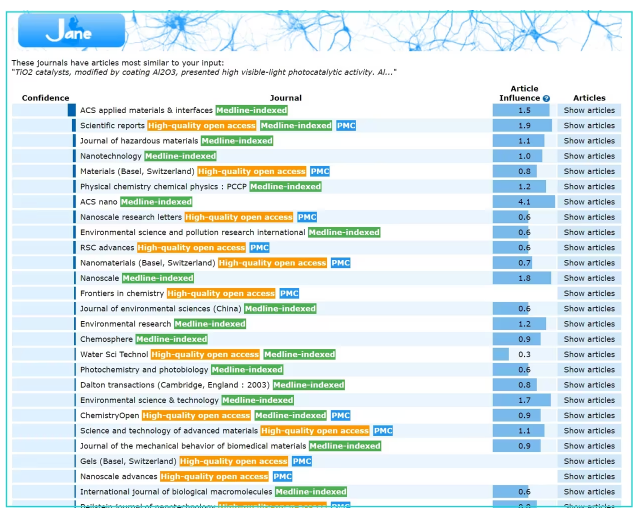The height and width of the screenshot is (516, 637).
Task: Click the Jane logo
Action: [x=72, y=31]
